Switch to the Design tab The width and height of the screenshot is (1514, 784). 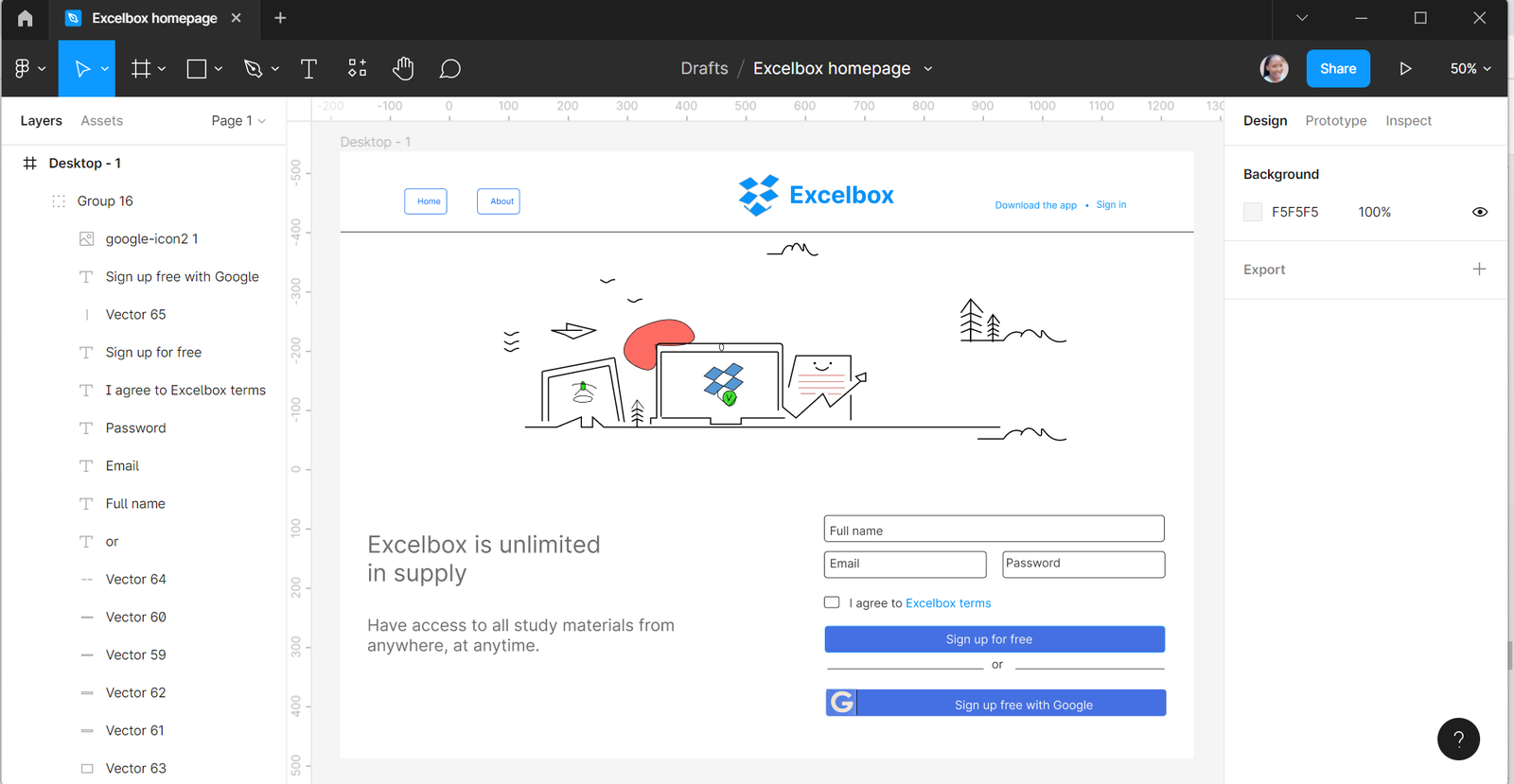(1265, 120)
